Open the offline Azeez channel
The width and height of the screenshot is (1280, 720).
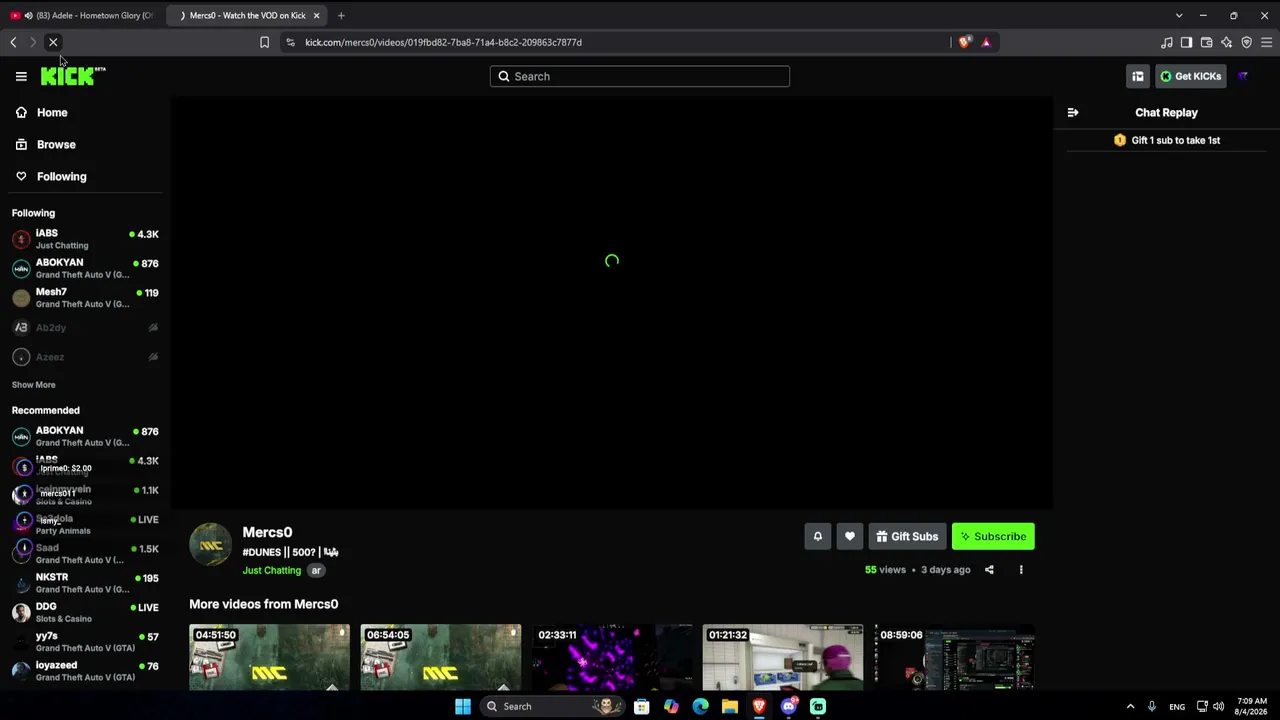(85, 357)
